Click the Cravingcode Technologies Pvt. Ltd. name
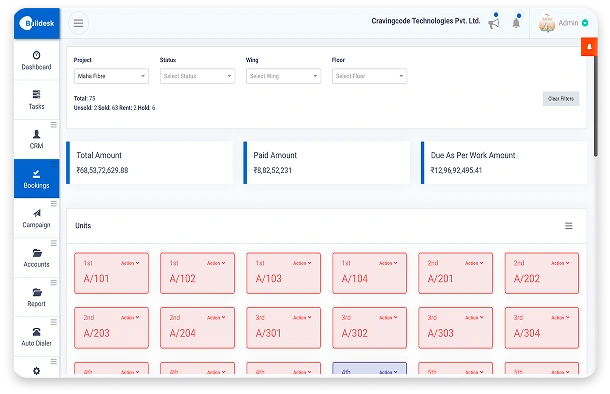The width and height of the screenshot is (610, 394). tap(426, 21)
